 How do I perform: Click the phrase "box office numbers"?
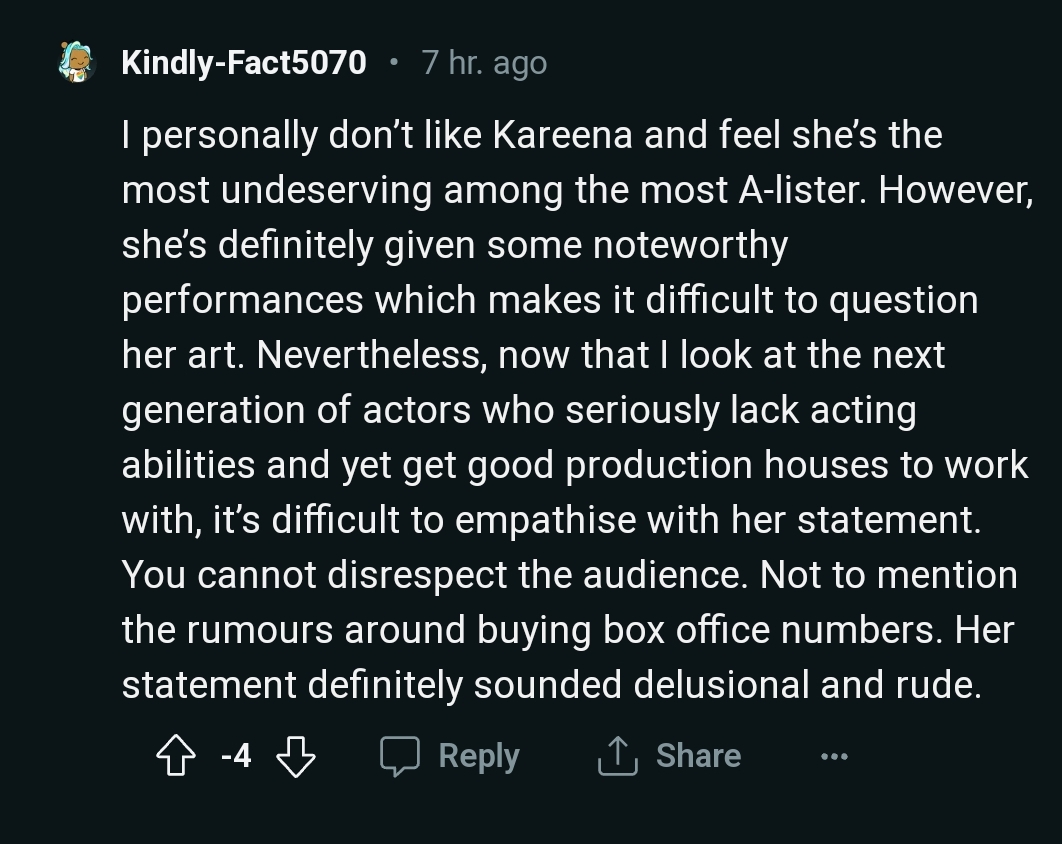tap(774, 630)
